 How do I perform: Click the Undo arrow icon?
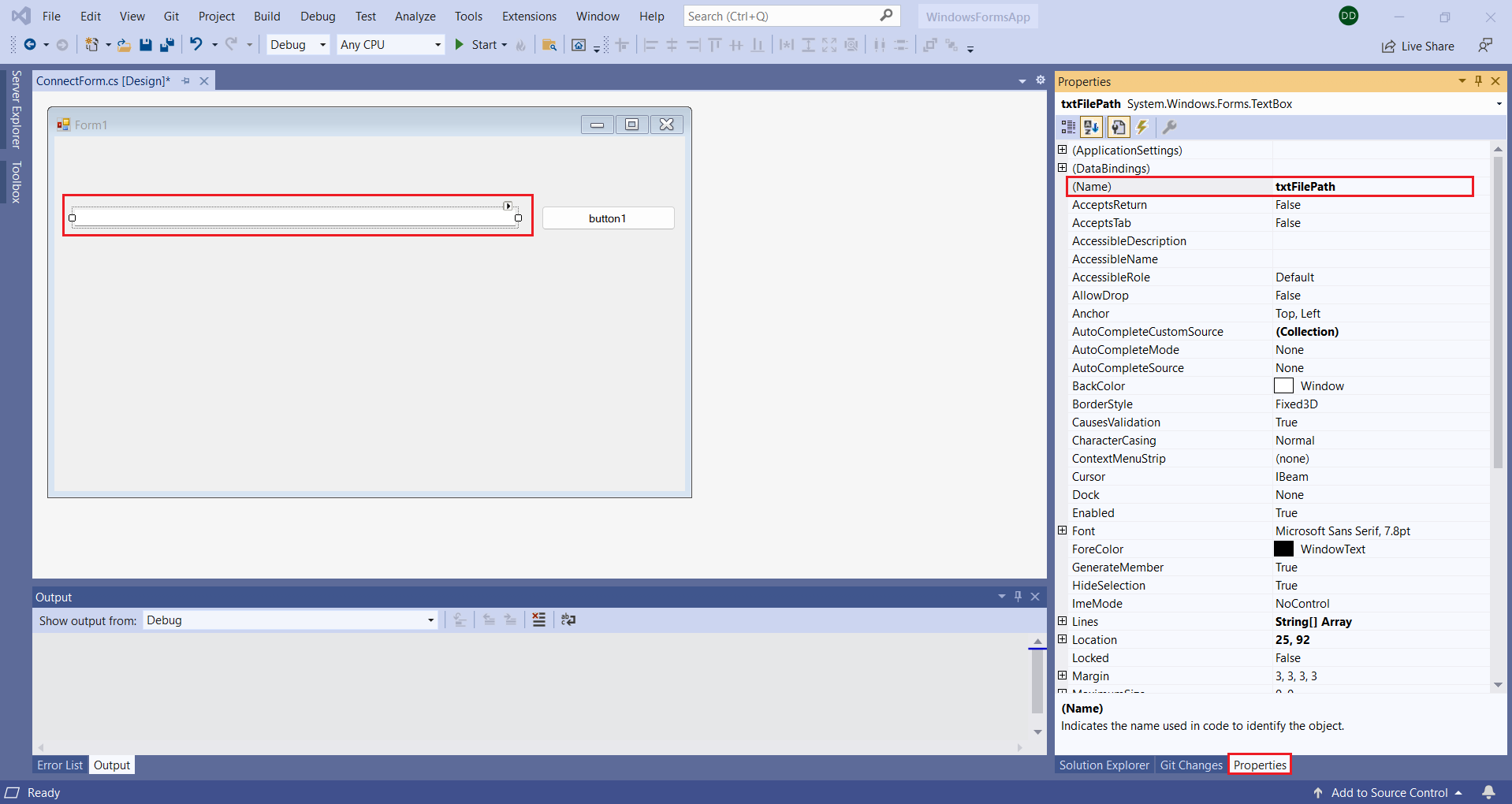coord(196,45)
